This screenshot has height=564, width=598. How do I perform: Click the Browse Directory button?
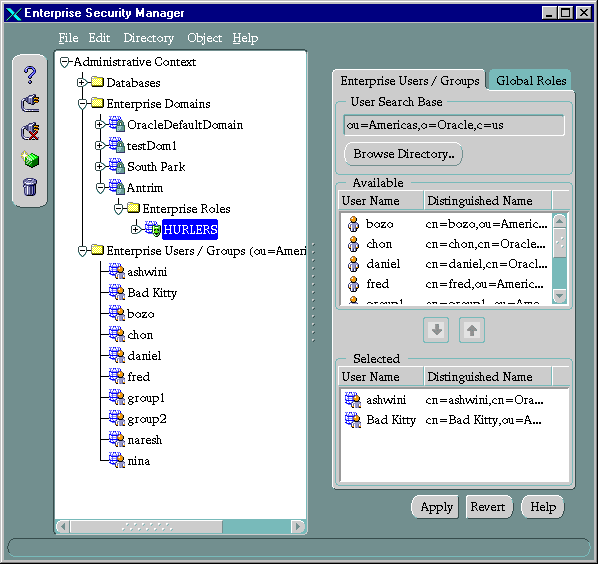point(403,154)
